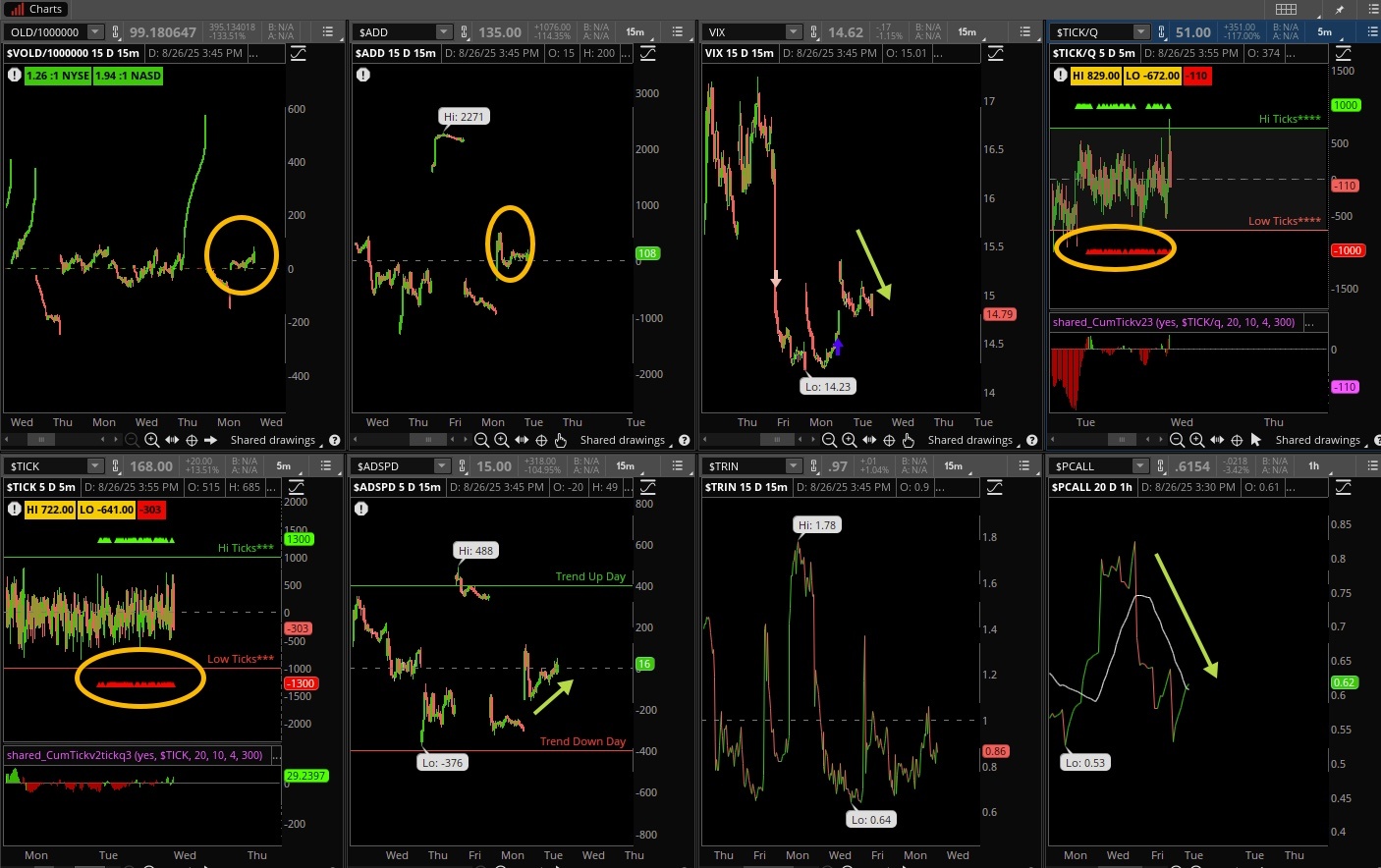This screenshot has height=868, width=1381.
Task: Zoom in on the $VOLD chart
Action: pos(151,440)
